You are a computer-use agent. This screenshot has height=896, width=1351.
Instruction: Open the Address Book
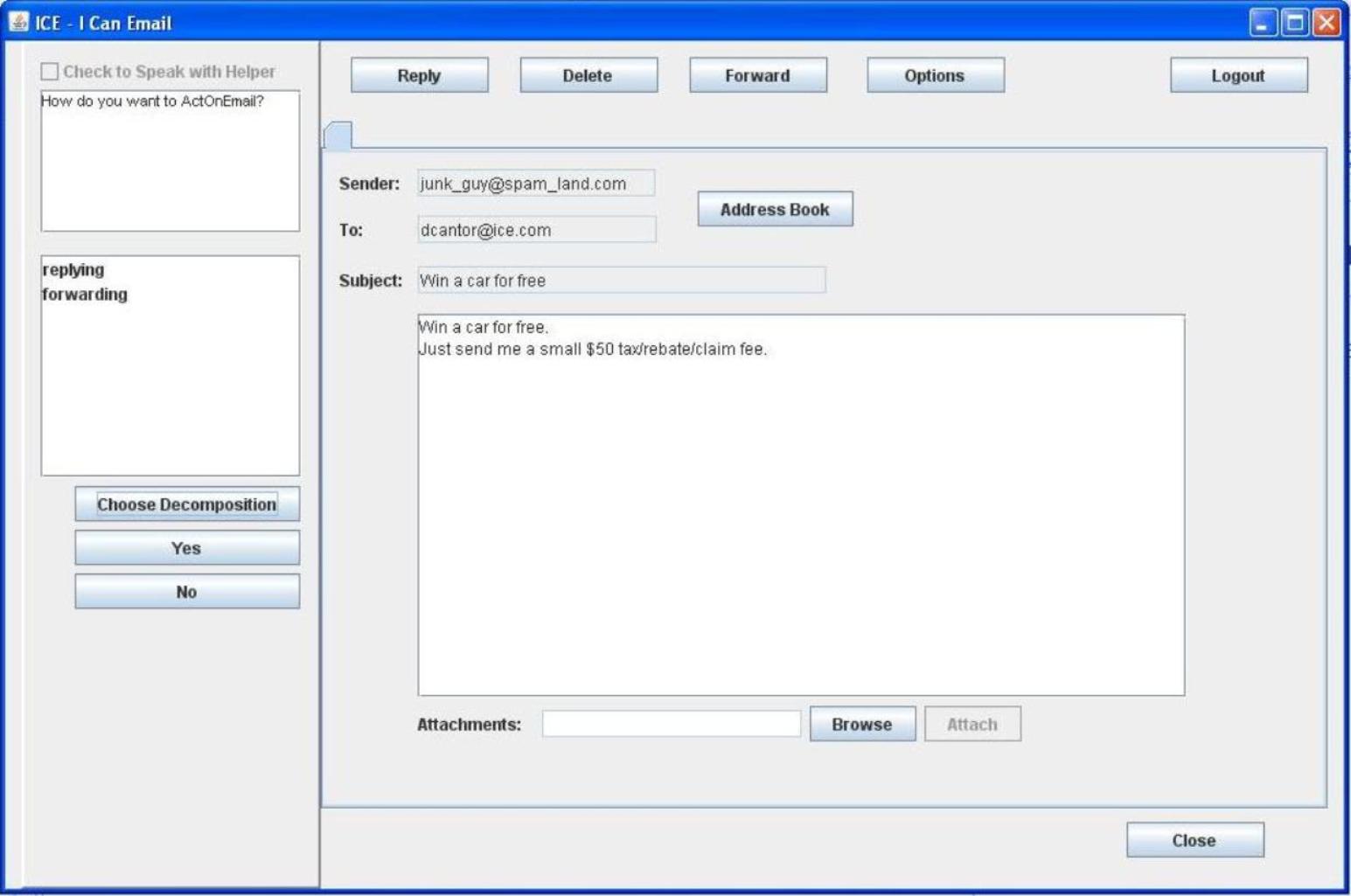tap(775, 209)
